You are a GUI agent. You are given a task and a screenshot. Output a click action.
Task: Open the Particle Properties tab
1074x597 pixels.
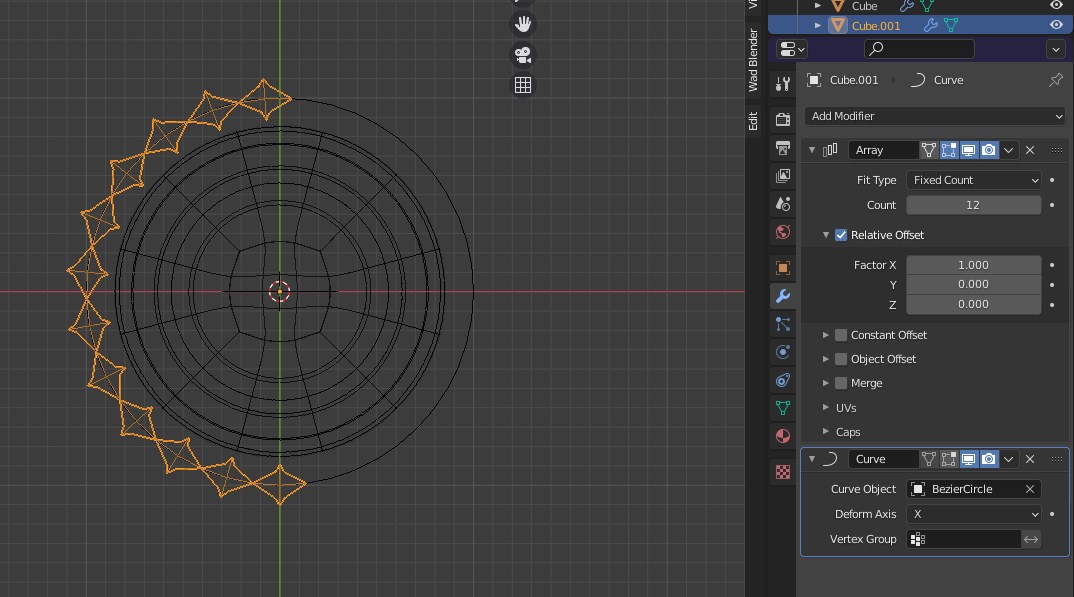coord(782,323)
